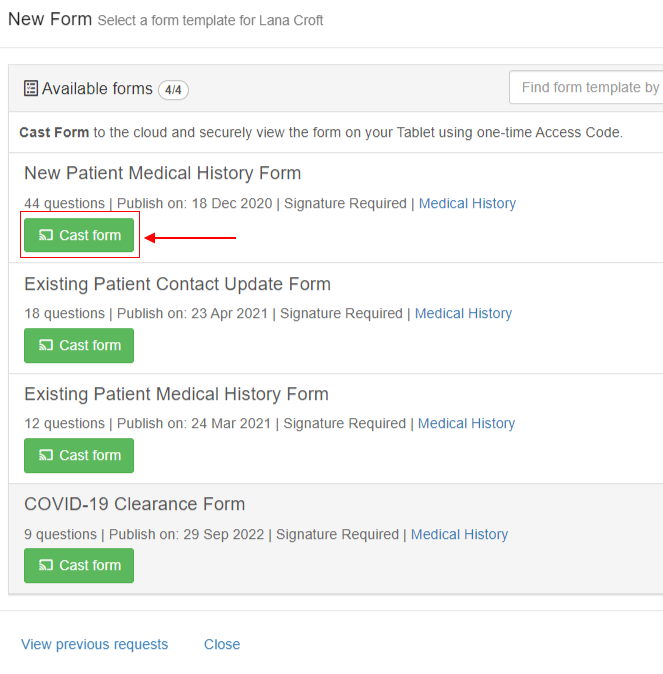The image size is (663, 674).
Task: Click cast icon on Contact Update form button
Action: (46, 345)
